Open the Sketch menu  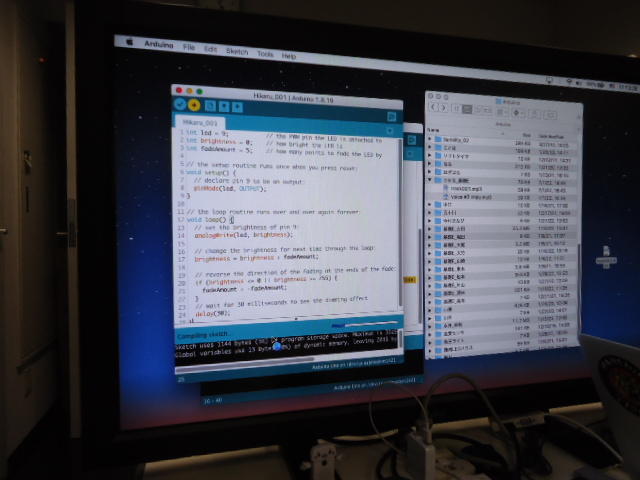[x=237, y=51]
